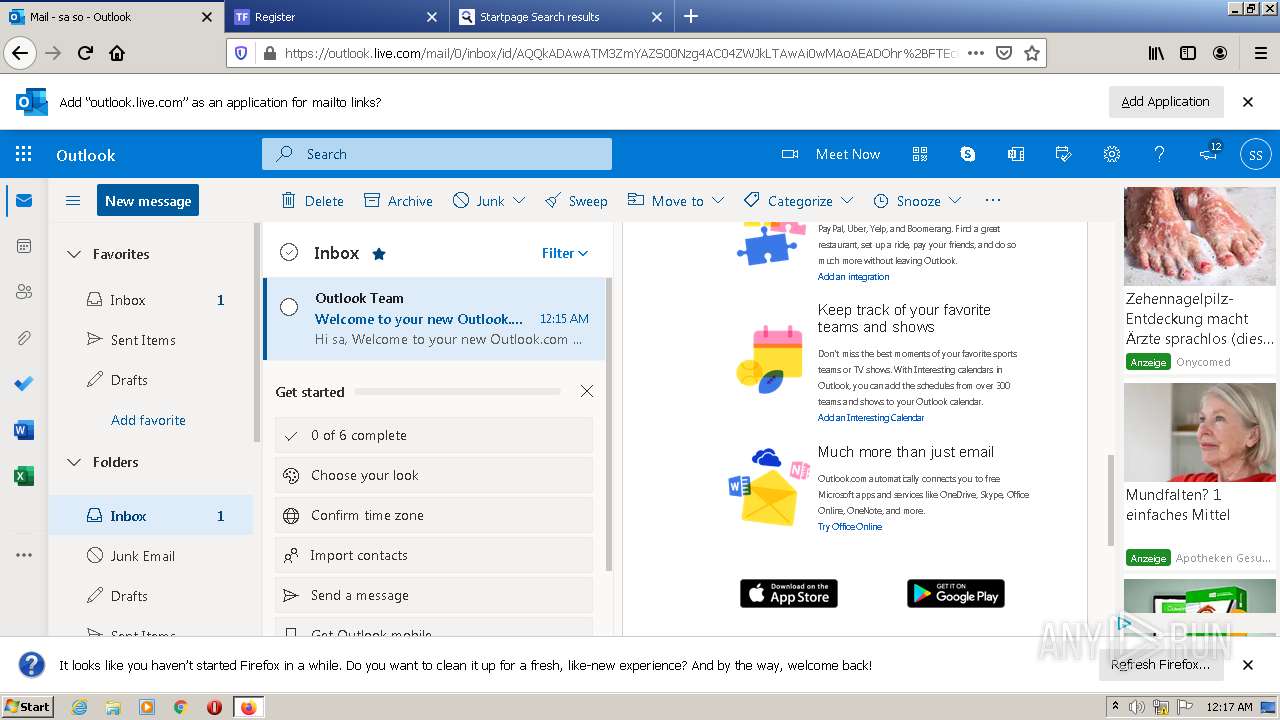Screen dimensions: 1280x720
Task: Click New message button
Action: coord(148,201)
